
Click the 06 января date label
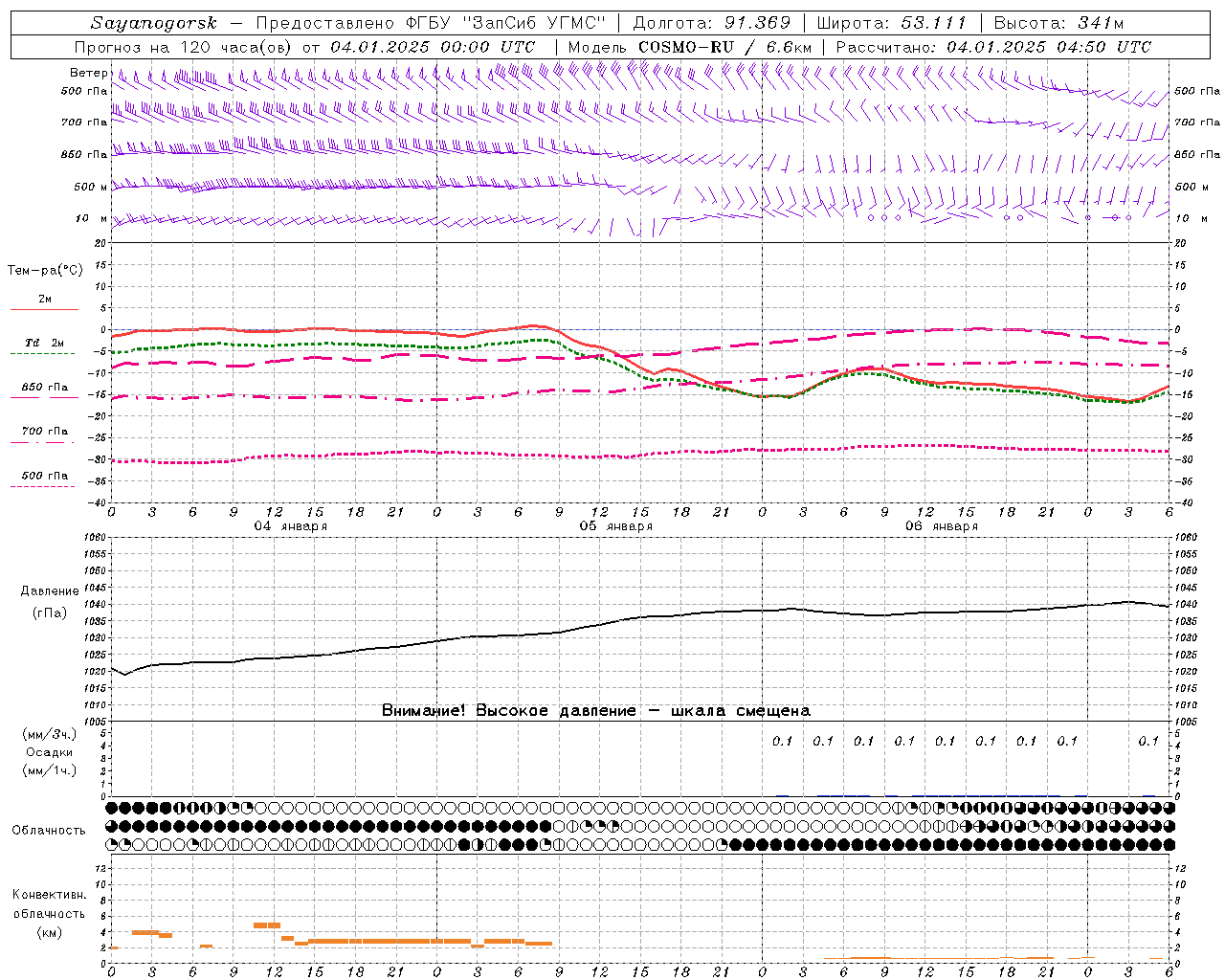(942, 526)
